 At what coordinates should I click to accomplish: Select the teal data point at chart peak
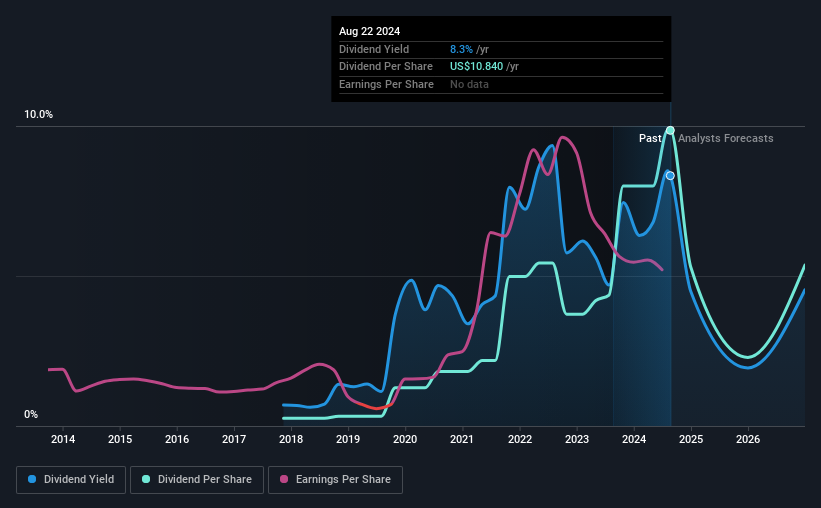click(670, 130)
